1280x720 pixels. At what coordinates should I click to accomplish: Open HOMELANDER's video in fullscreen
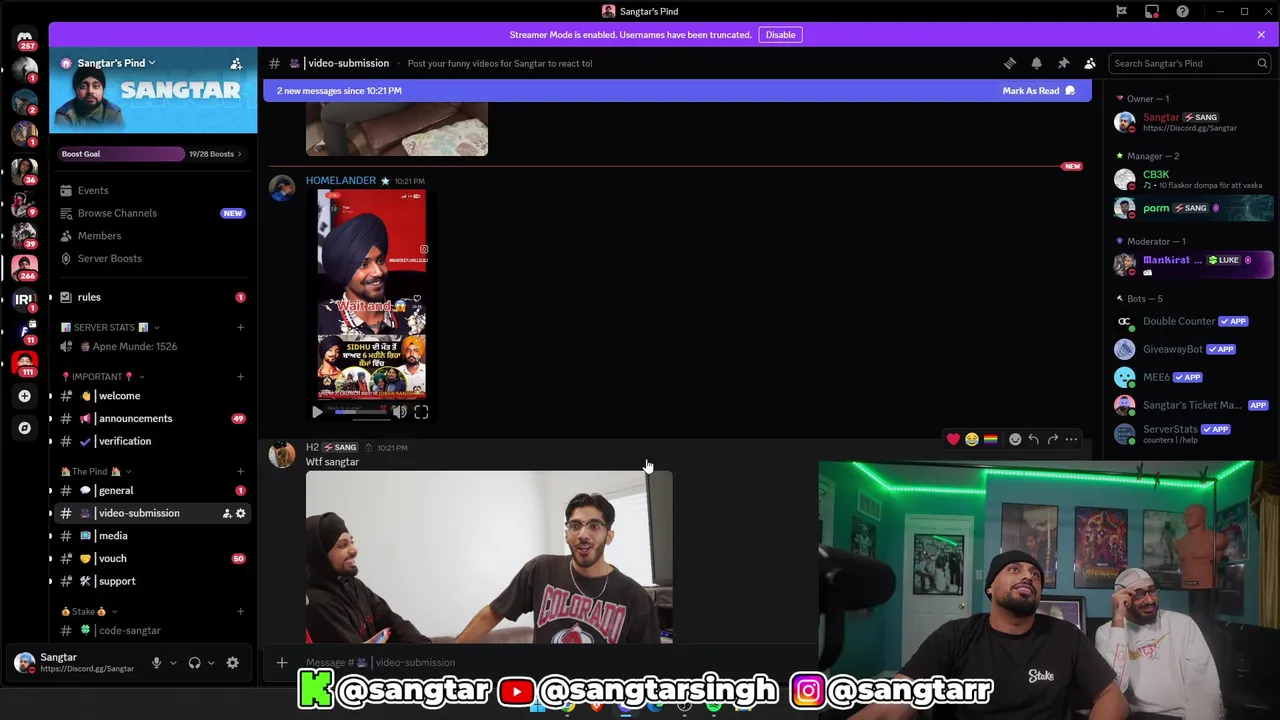pyautogui.click(x=421, y=412)
